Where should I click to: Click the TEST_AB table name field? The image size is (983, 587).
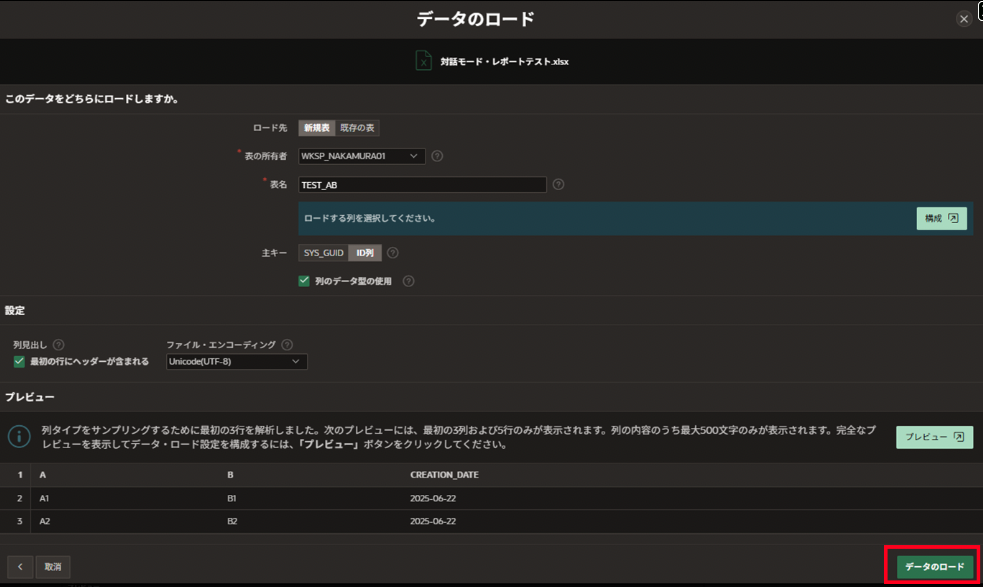pyautogui.click(x=422, y=185)
